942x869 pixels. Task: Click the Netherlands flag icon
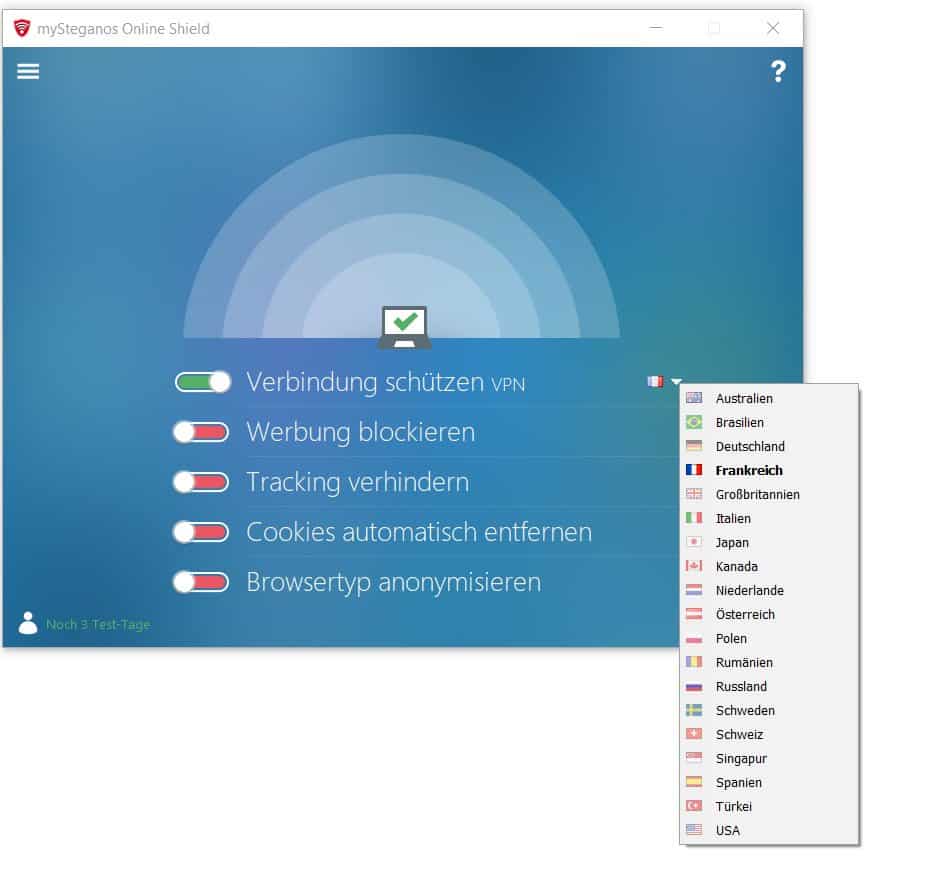click(x=694, y=590)
